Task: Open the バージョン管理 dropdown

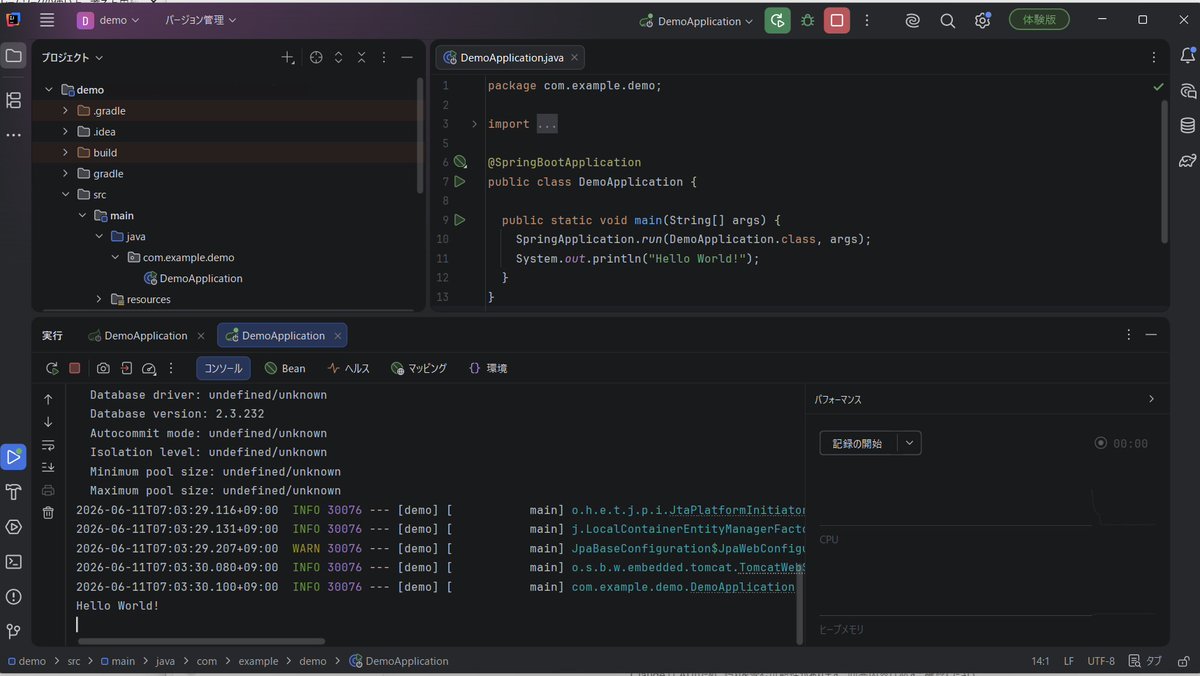Action: click(x=201, y=20)
